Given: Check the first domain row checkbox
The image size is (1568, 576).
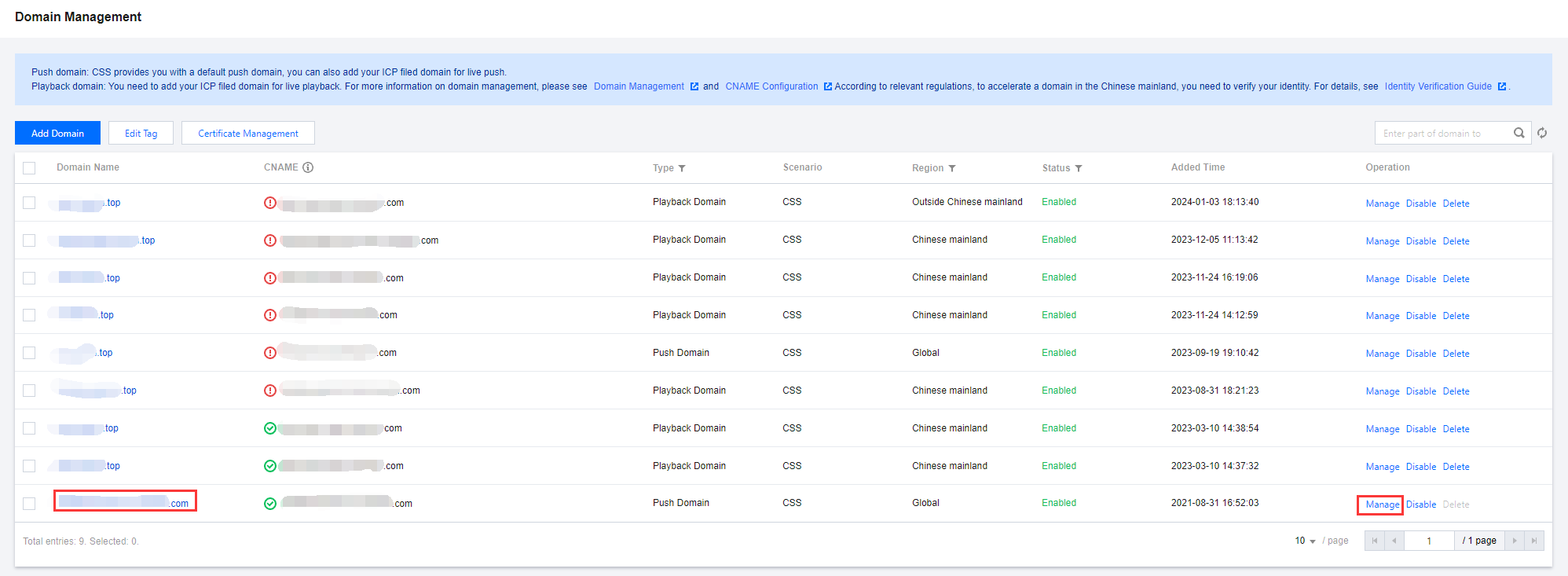Looking at the screenshot, I should (29, 203).
